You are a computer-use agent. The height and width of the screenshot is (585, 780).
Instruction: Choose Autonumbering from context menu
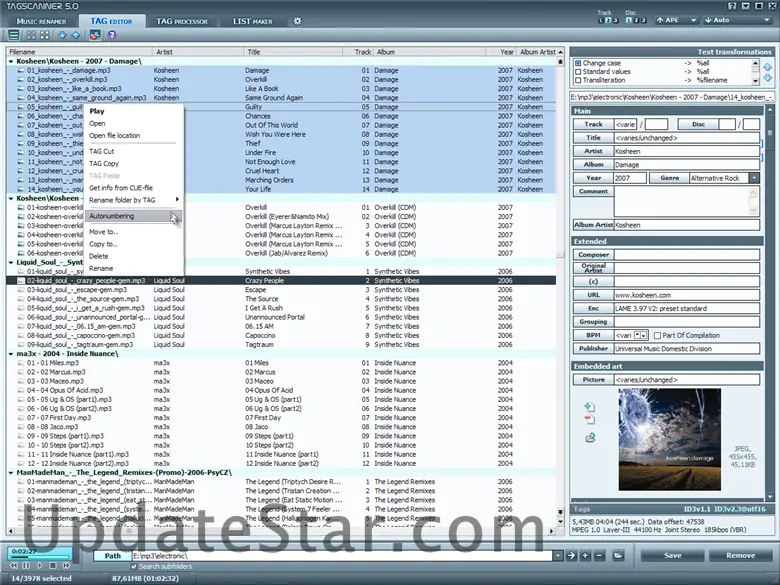pos(134,216)
